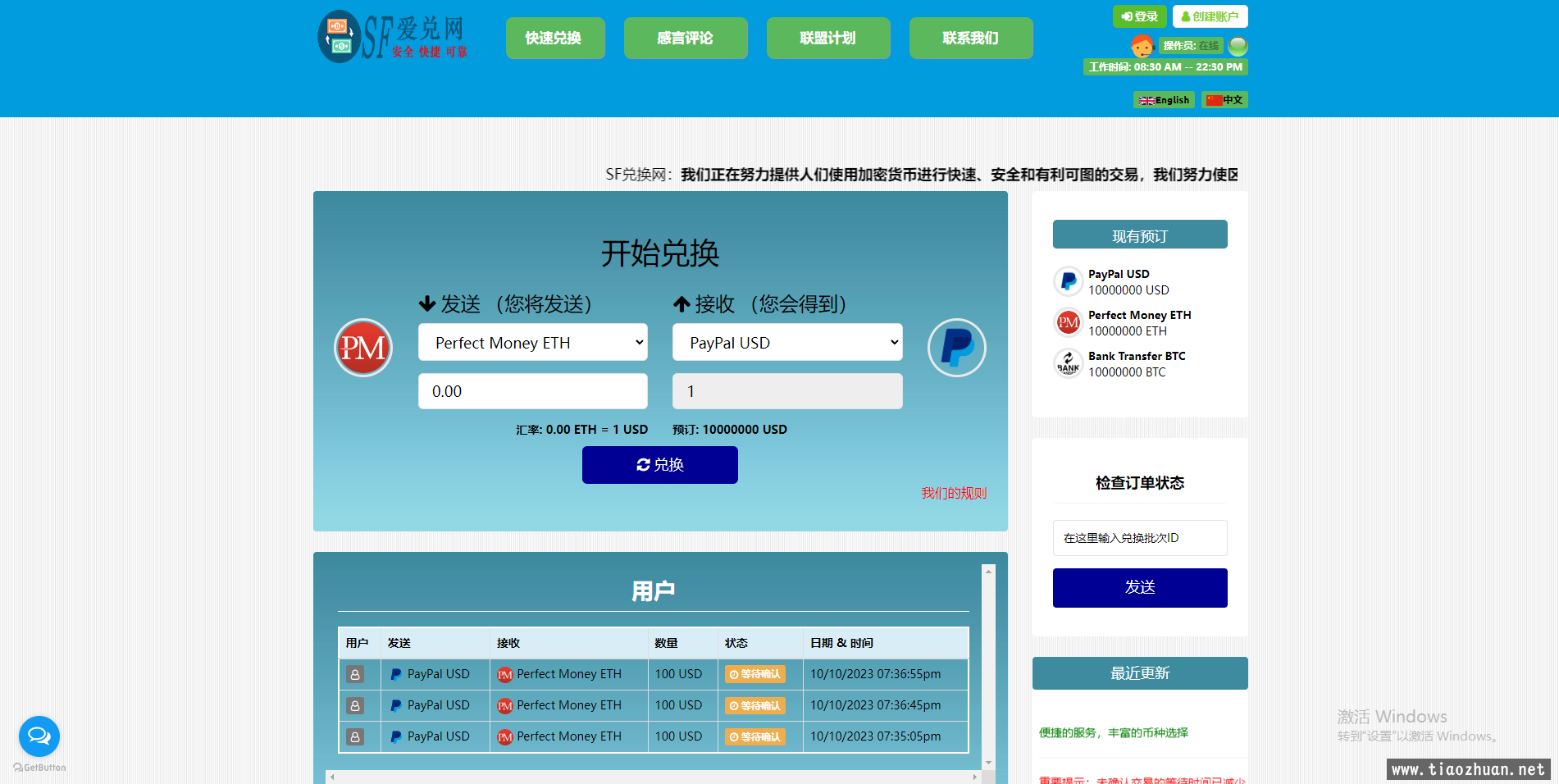Click the '10/10/2023 07:36:45pm' cell
Image resolution: width=1559 pixels, height=784 pixels.
click(885, 705)
